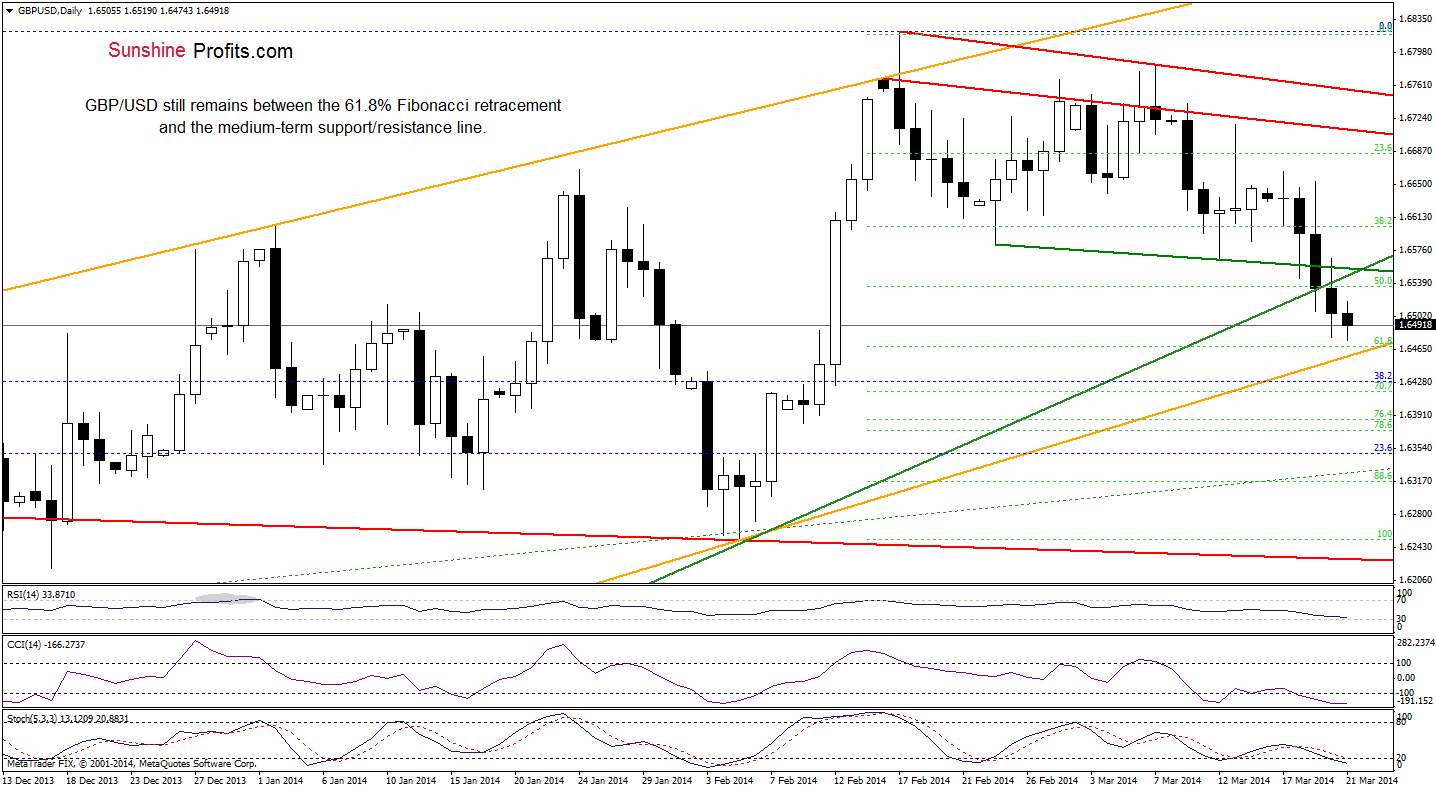Click the 21 Mar 2014 date label
The height and width of the screenshot is (789, 1436).
[1374, 780]
